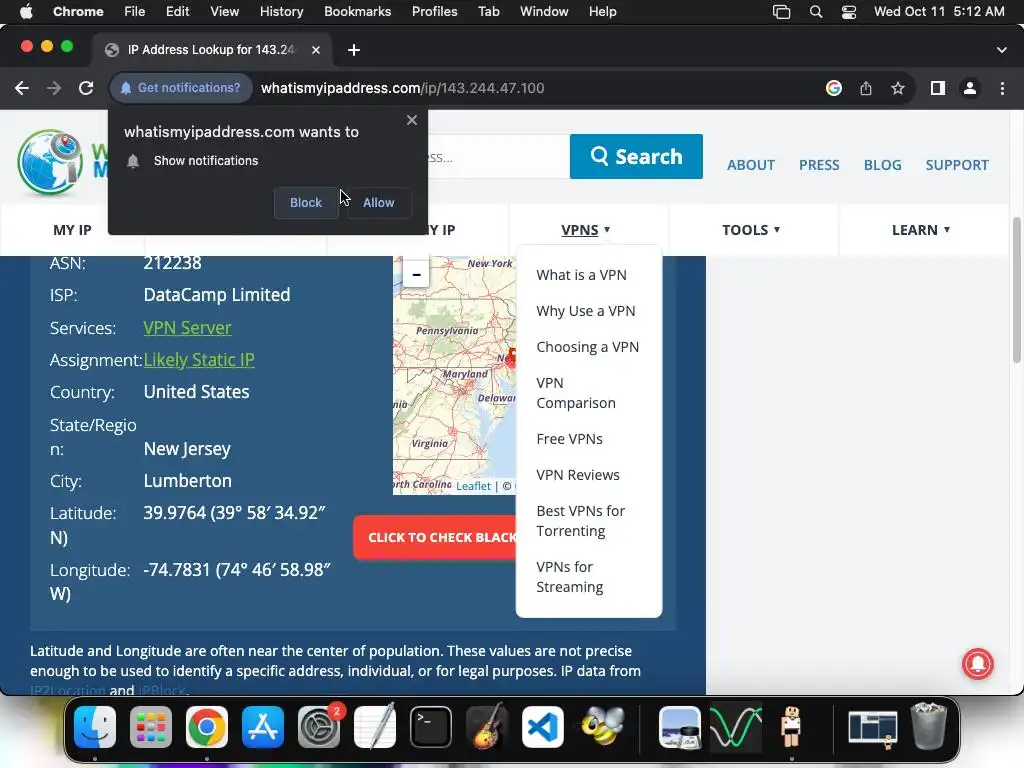
Task: Select Choosing a VPN menu entry
Action: tap(588, 347)
